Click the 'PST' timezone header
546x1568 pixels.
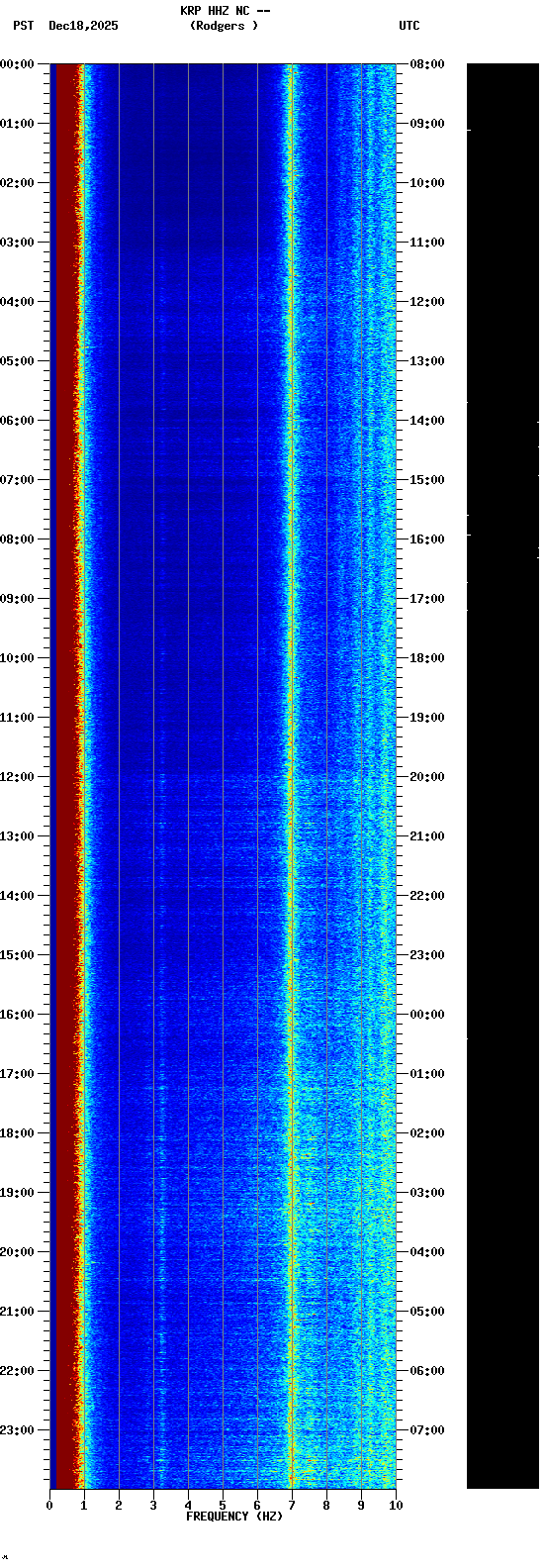tap(24, 26)
